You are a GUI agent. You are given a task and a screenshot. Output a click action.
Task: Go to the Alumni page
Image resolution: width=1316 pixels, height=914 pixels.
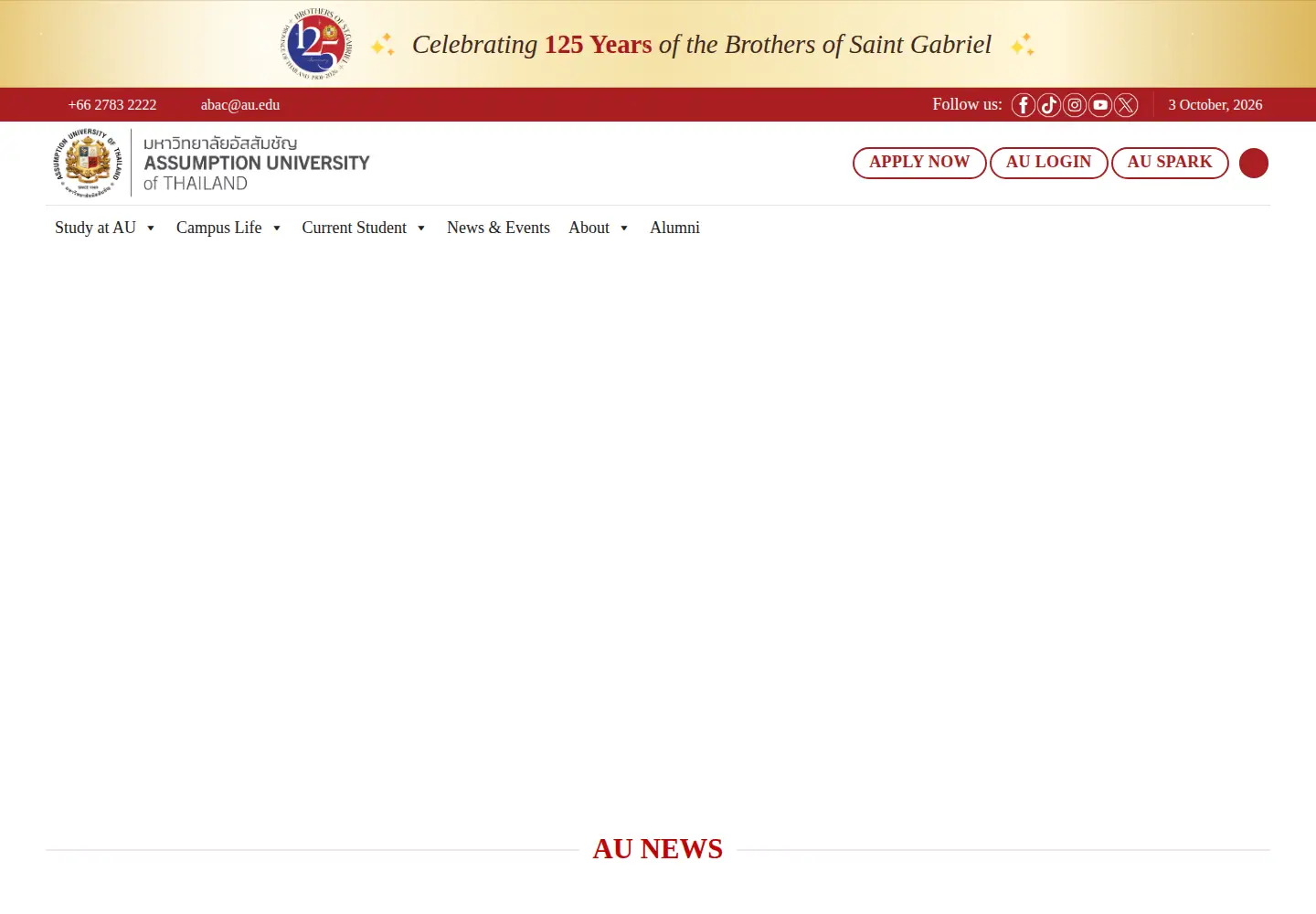pyautogui.click(x=674, y=228)
